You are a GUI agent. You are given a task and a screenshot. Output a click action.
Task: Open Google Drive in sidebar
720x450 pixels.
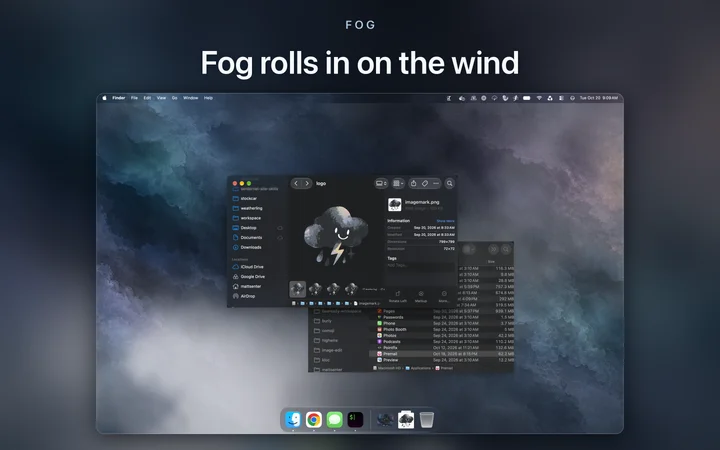click(x=248, y=276)
